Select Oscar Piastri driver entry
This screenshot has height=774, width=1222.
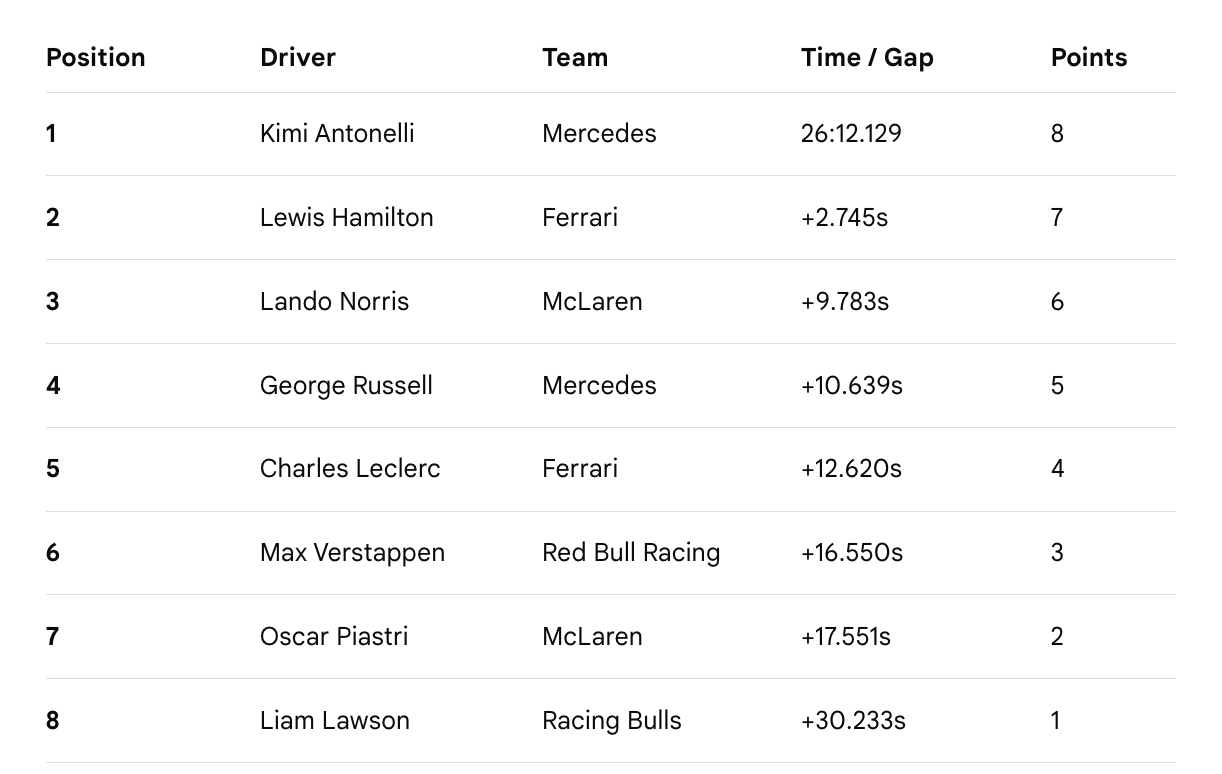(x=334, y=636)
